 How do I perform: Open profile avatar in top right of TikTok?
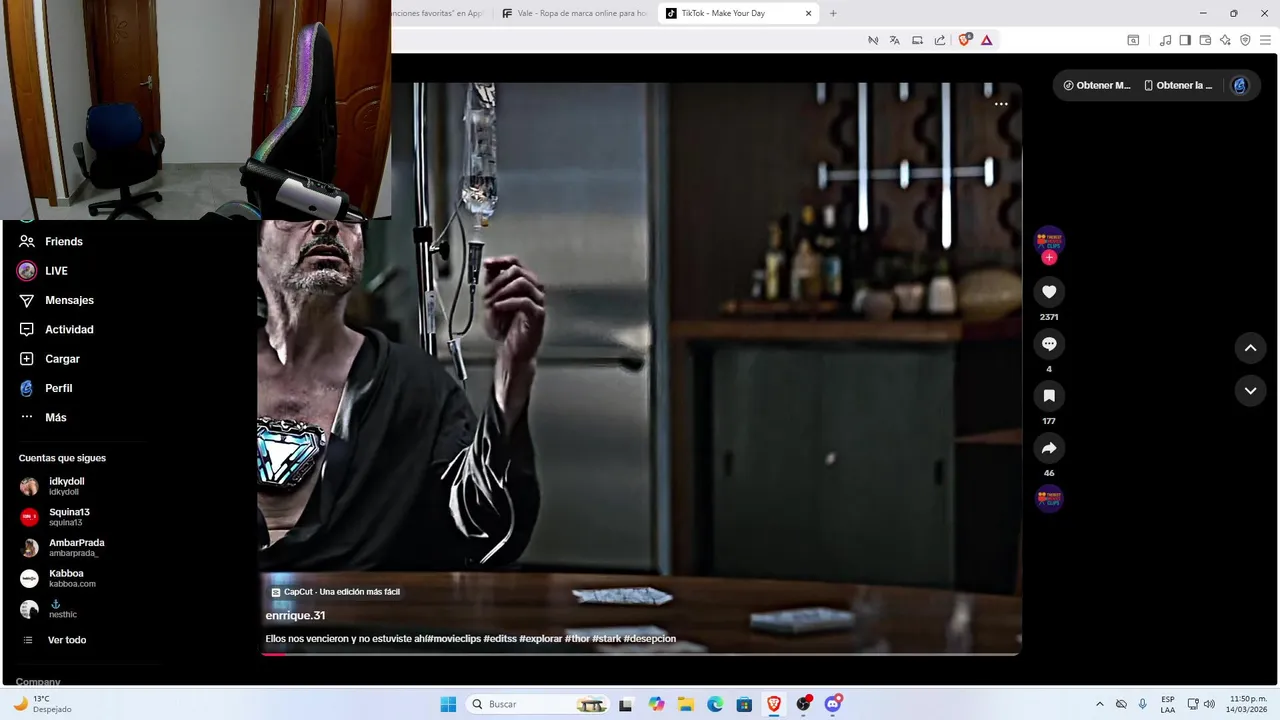coord(1240,85)
